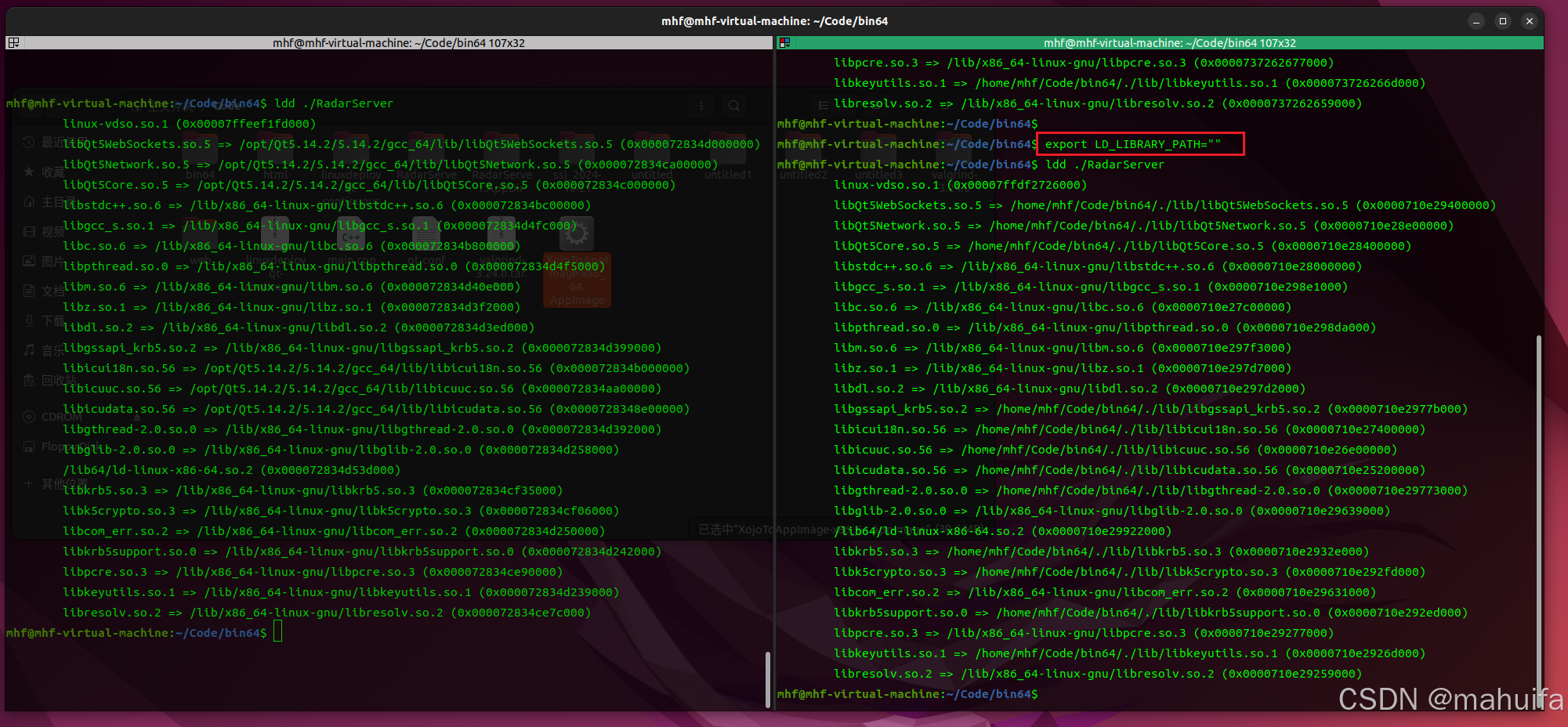Click the libcom_err.so.2 line in left pane
1568x727 pixels.
click(334, 531)
